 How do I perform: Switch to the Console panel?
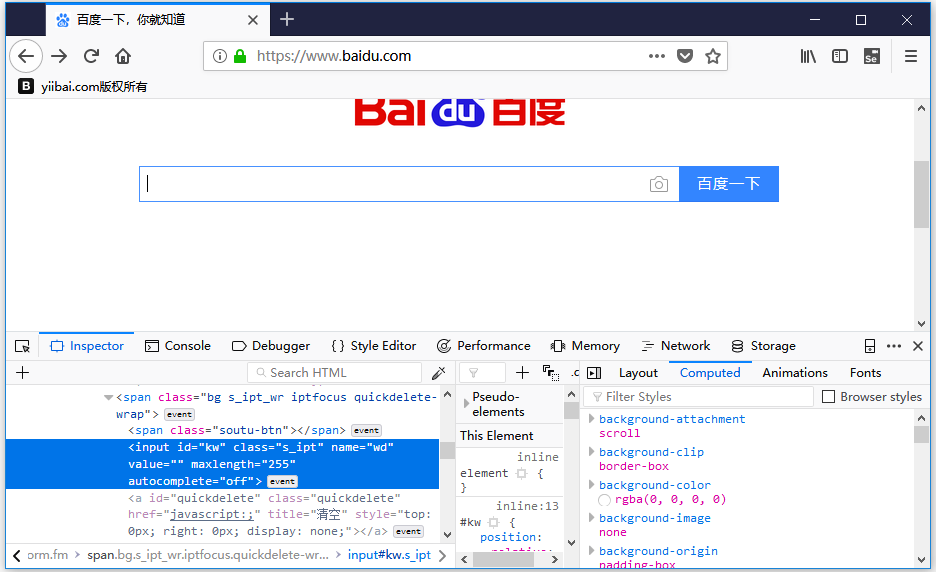click(x=178, y=346)
